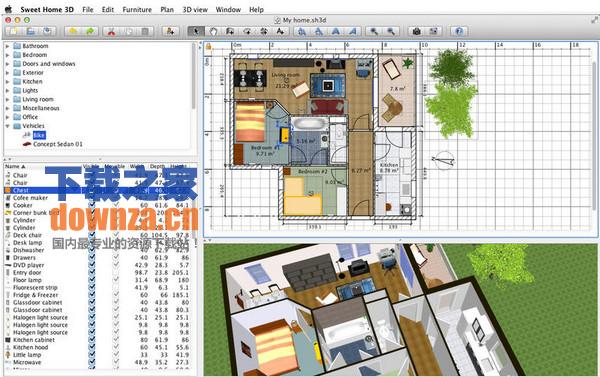Viewport: 600px width, 377px height.
Task: Expand the Doors and windows folder
Action: tap(7, 64)
